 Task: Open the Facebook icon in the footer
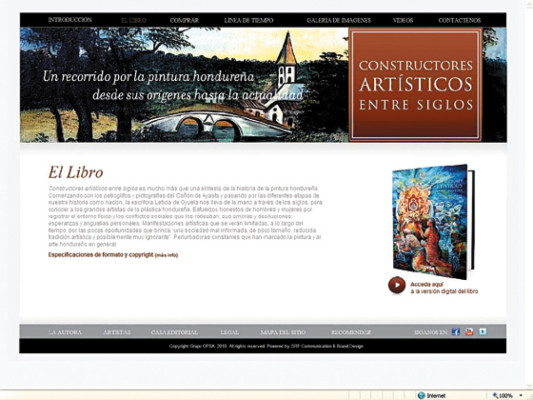point(456,332)
